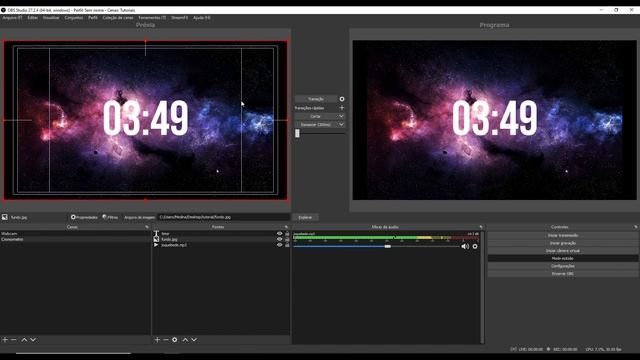The image size is (640, 360).
Task: Click the green audio level meter
Action: (386, 237)
